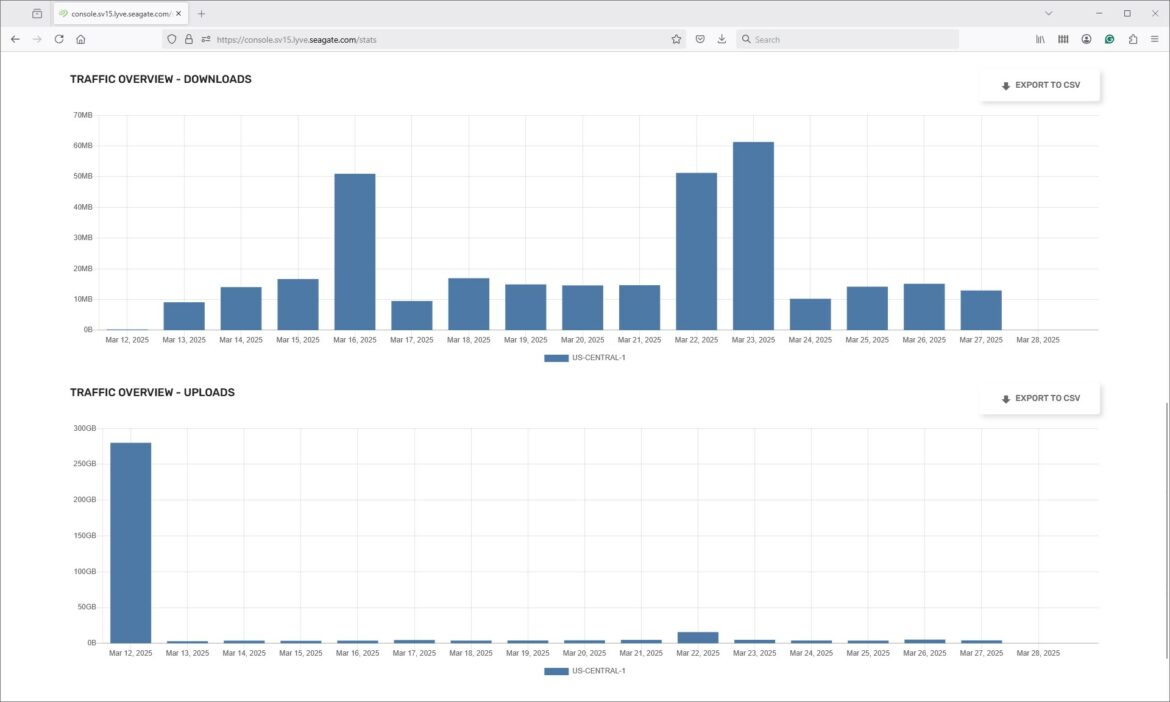Click the browser Back arrow
1170x702 pixels.
15,39
